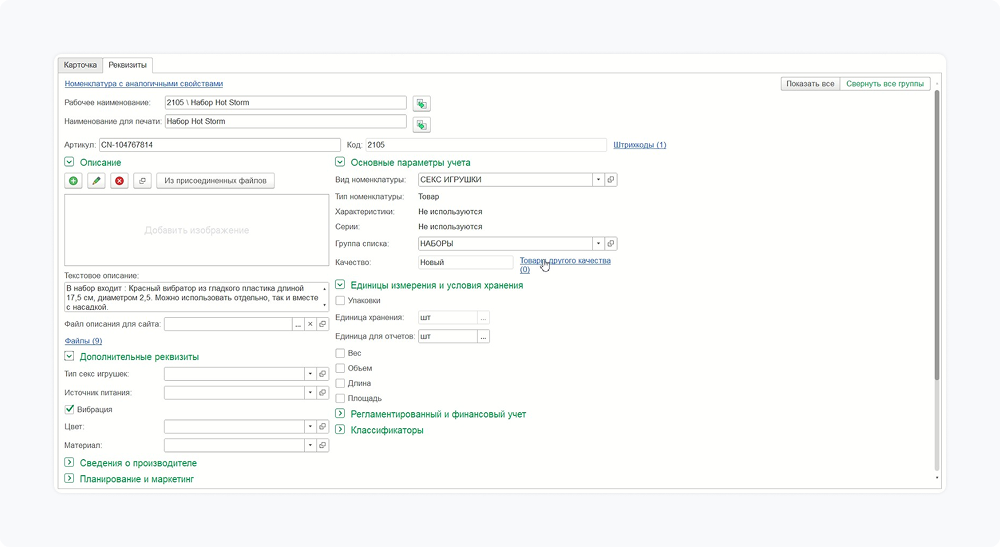The height and width of the screenshot is (547, 1000).
Task: Enable Упаковки checkbox
Action: click(340, 300)
